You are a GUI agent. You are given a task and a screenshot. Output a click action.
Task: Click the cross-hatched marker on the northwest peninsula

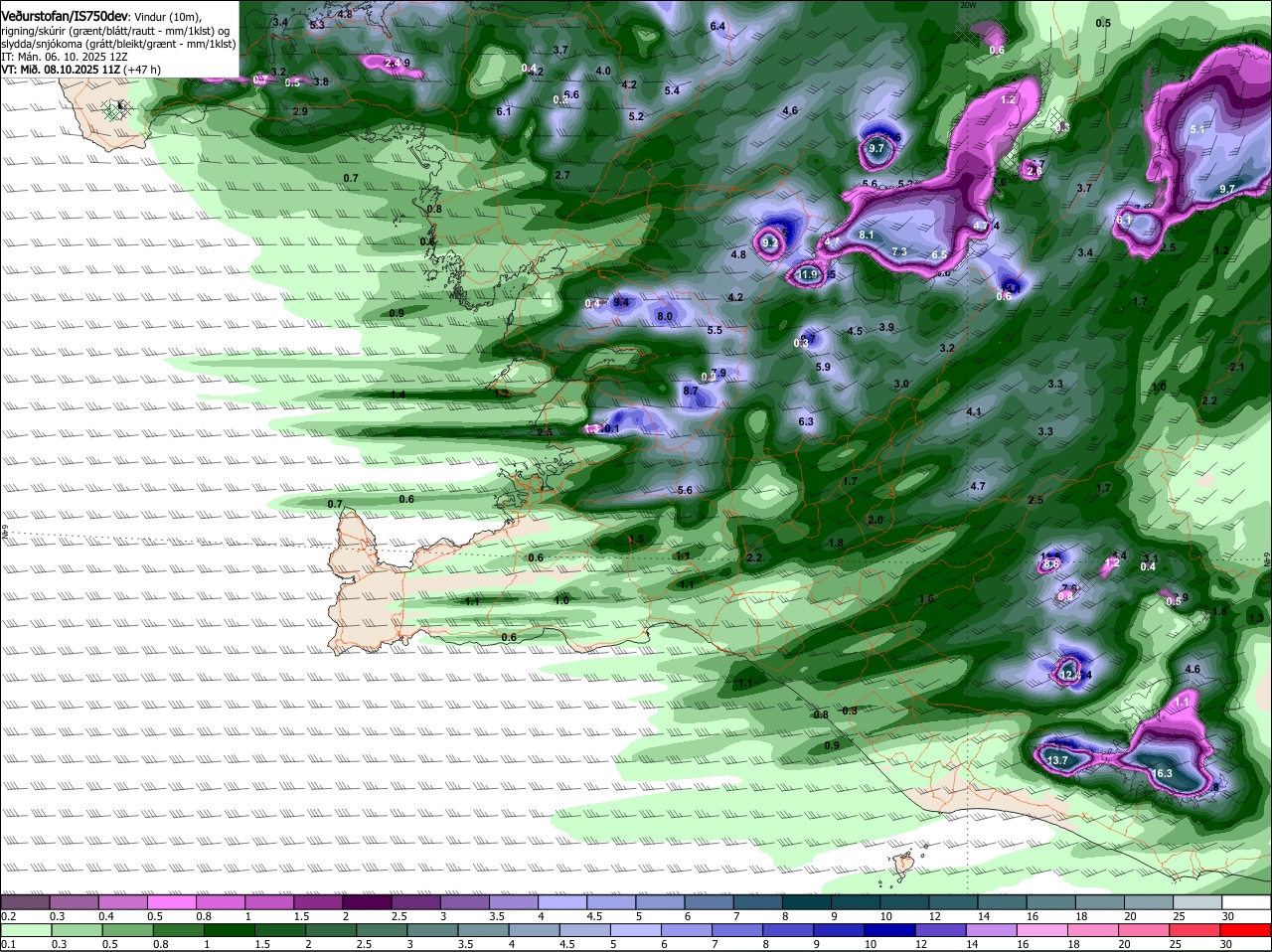point(118,109)
